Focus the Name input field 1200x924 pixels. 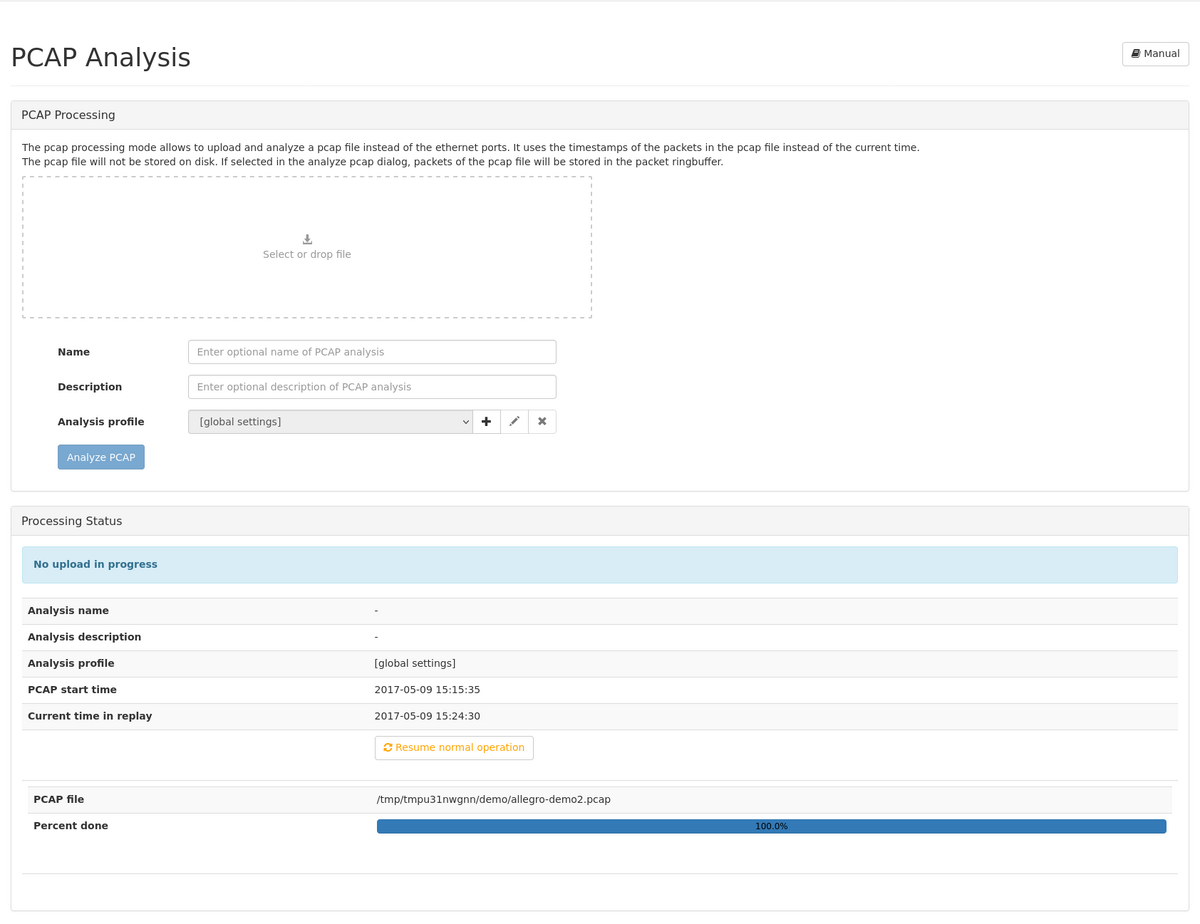pyautogui.click(x=372, y=352)
